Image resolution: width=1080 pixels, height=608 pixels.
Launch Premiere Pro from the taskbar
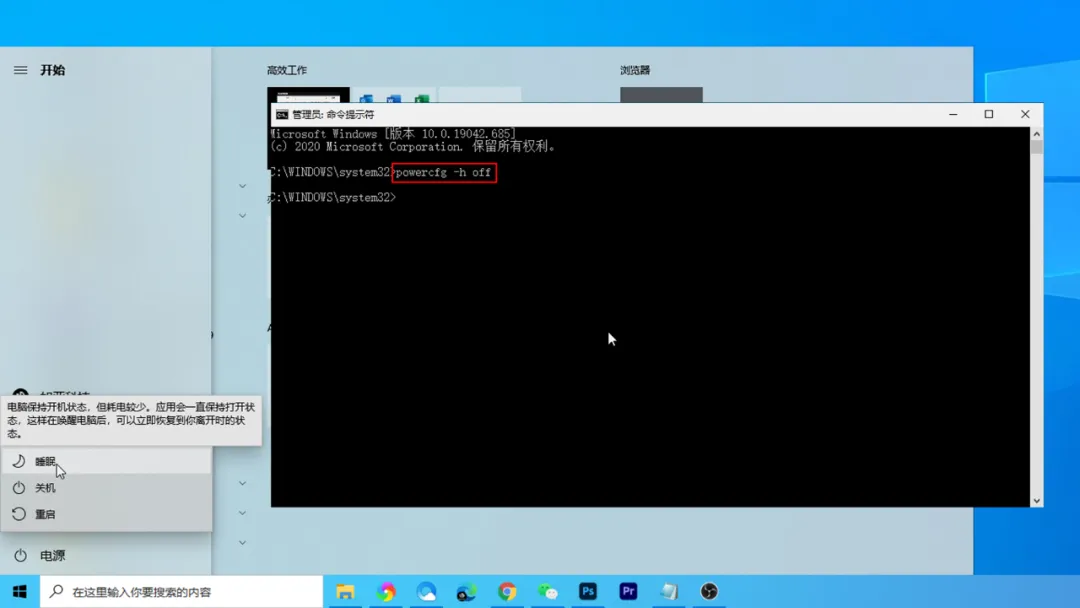pos(628,592)
